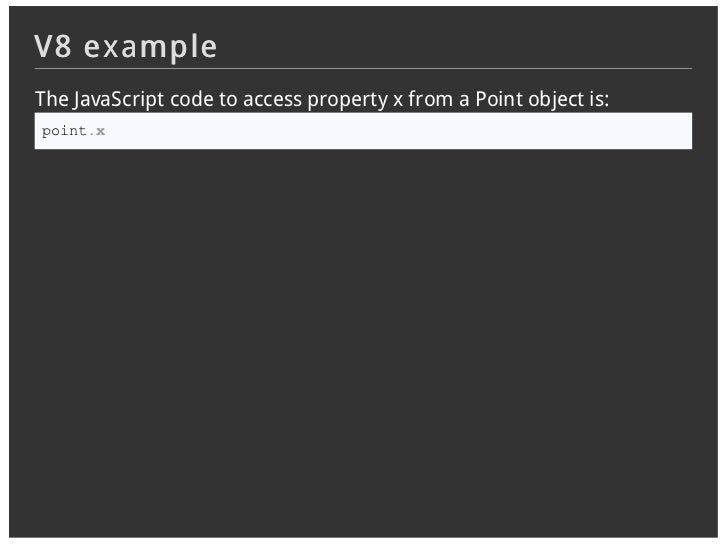Click the "point" identifier in the code
Screen dimensions: 728x546
(x=64, y=131)
